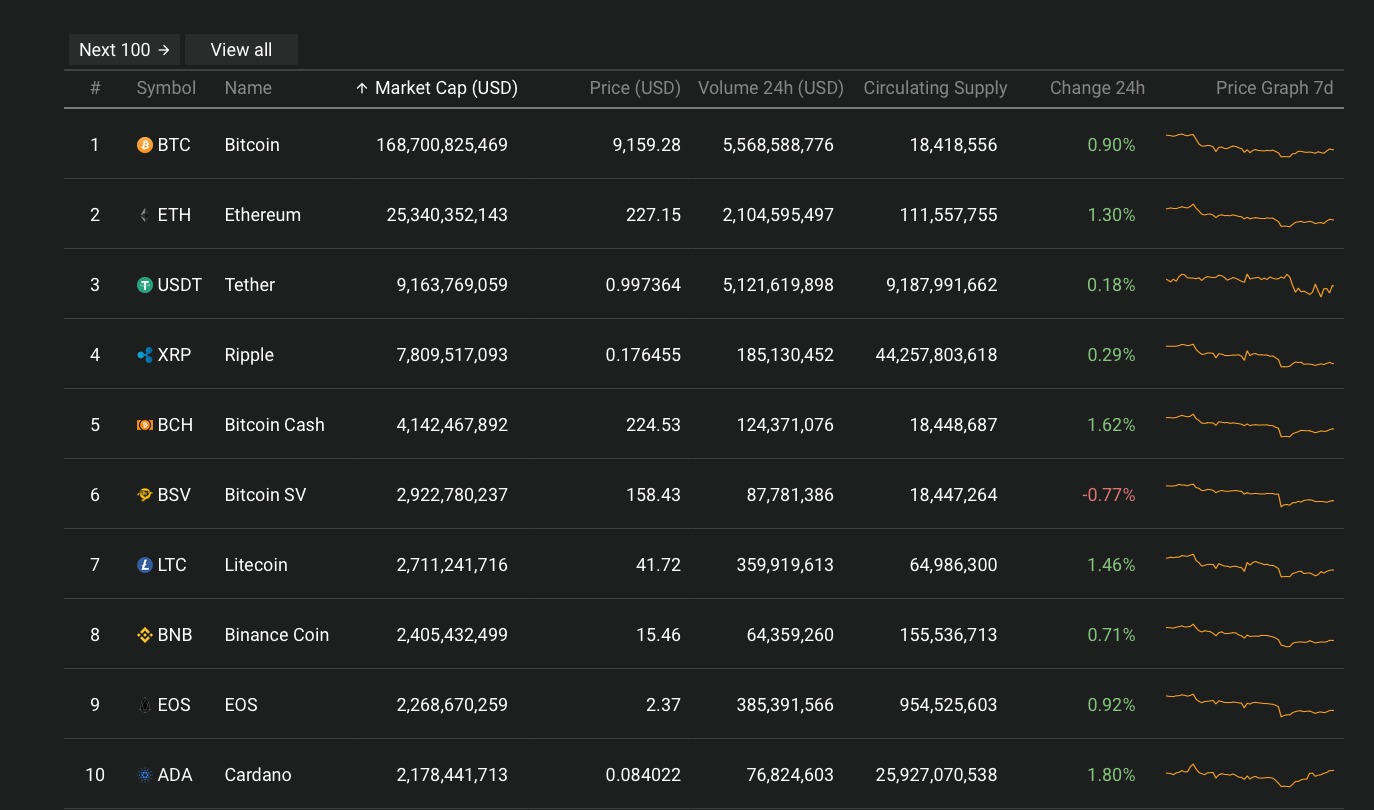Image resolution: width=1374 pixels, height=810 pixels.
Task: Click the View all button
Action: [x=241, y=50]
